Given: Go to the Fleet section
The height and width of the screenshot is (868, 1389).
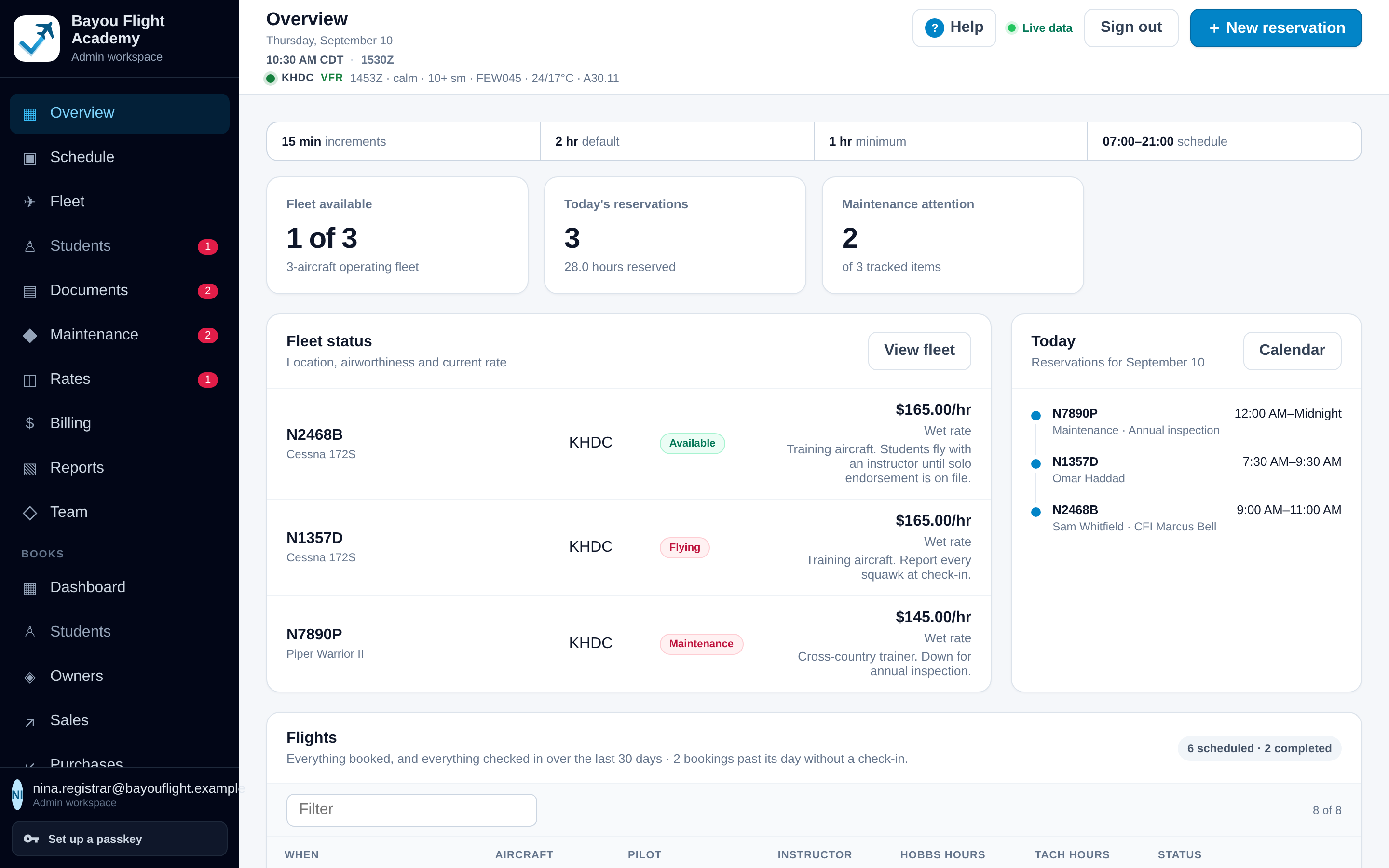Looking at the screenshot, I should (120, 202).
